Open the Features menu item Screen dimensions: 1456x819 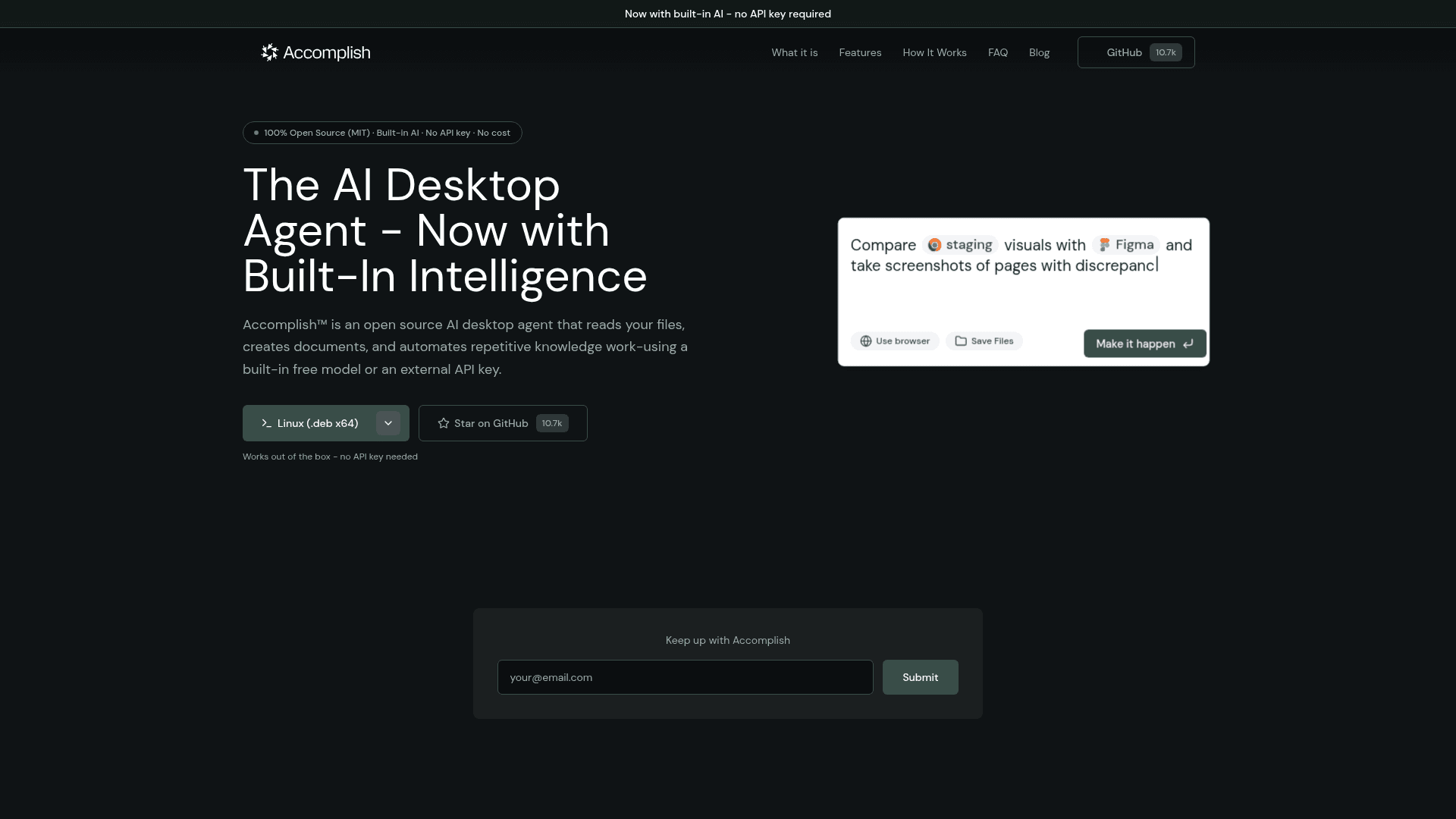[x=860, y=52]
